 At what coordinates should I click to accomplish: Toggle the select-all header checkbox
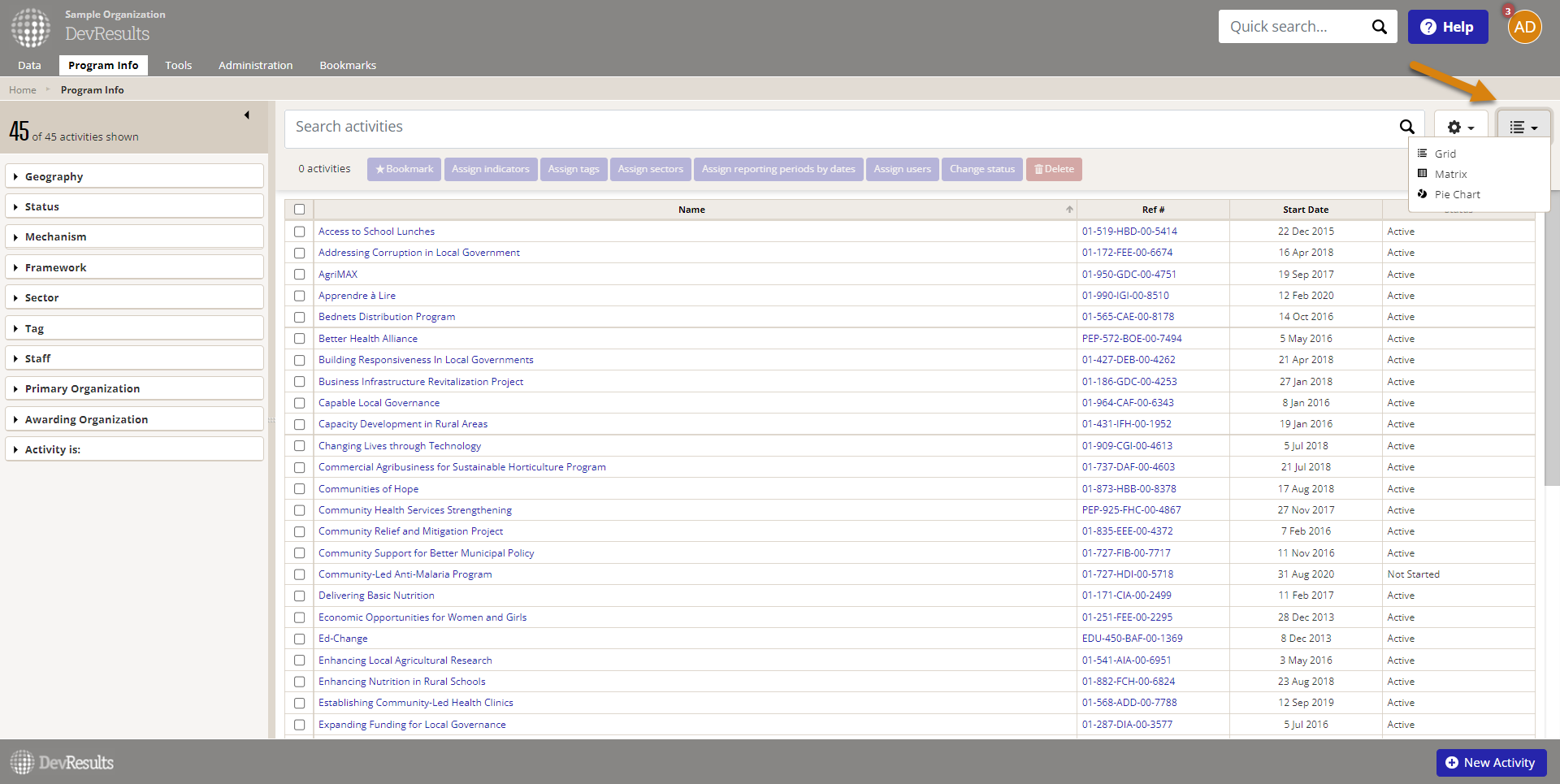(x=299, y=210)
